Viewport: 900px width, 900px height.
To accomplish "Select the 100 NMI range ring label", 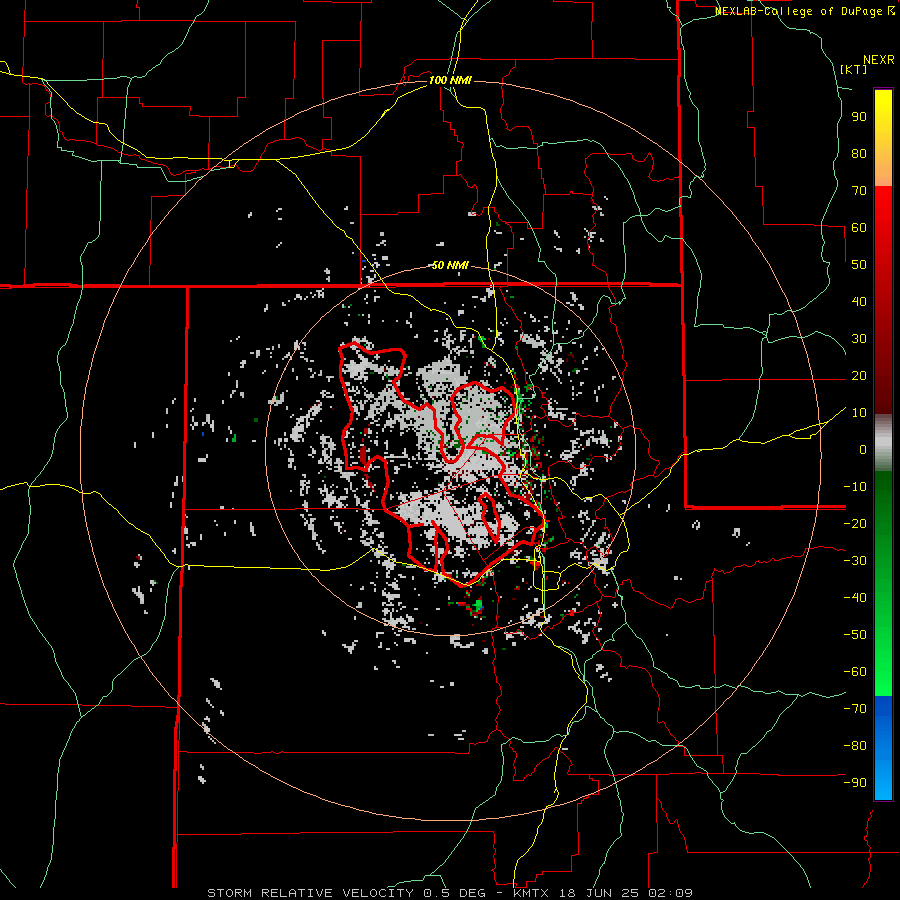I will (x=450, y=80).
